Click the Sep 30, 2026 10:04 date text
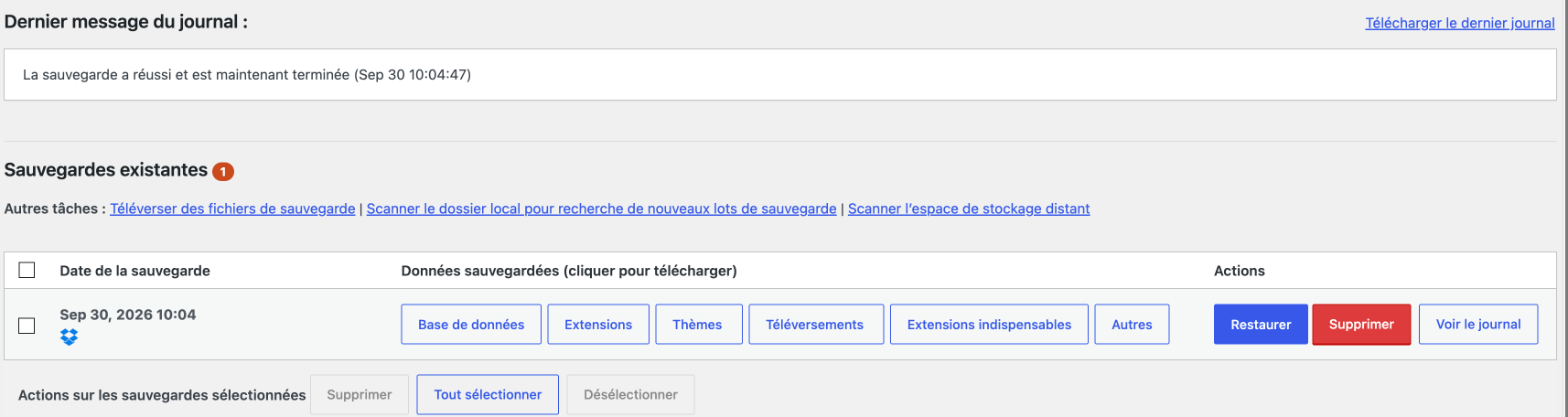The height and width of the screenshot is (417, 1568). click(128, 314)
